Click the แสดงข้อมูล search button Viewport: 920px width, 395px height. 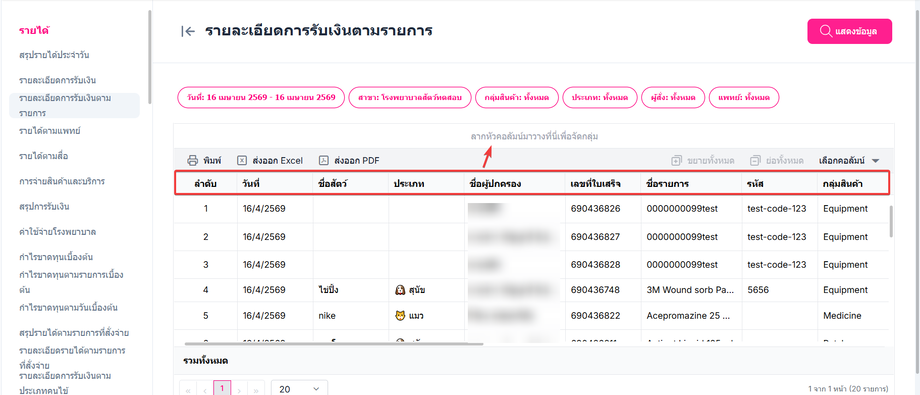click(850, 32)
